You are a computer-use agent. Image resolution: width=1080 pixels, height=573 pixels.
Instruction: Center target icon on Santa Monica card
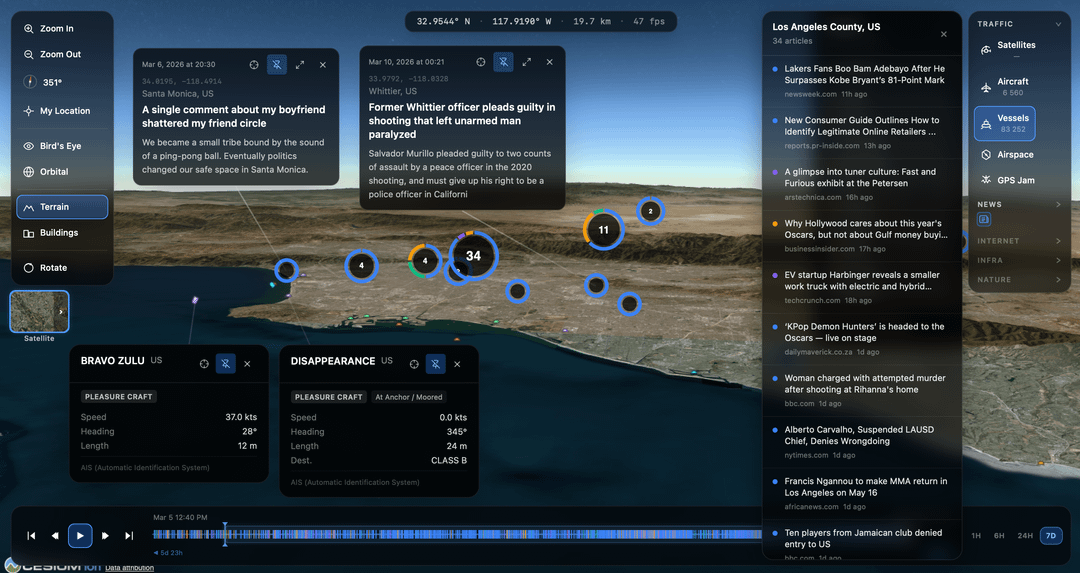click(x=254, y=65)
